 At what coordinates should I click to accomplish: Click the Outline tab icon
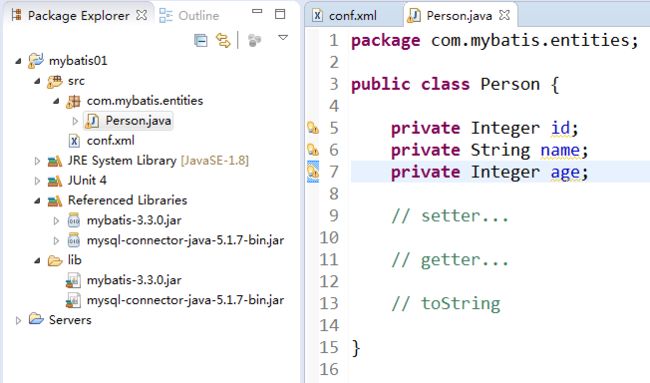coord(166,15)
